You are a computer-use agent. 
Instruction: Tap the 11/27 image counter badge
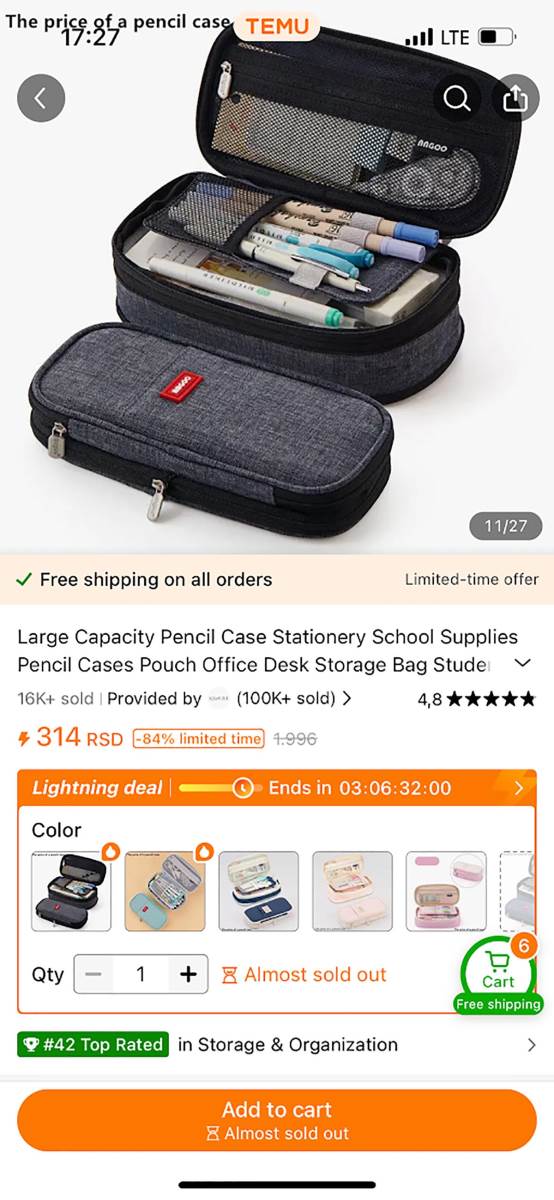[x=505, y=526]
